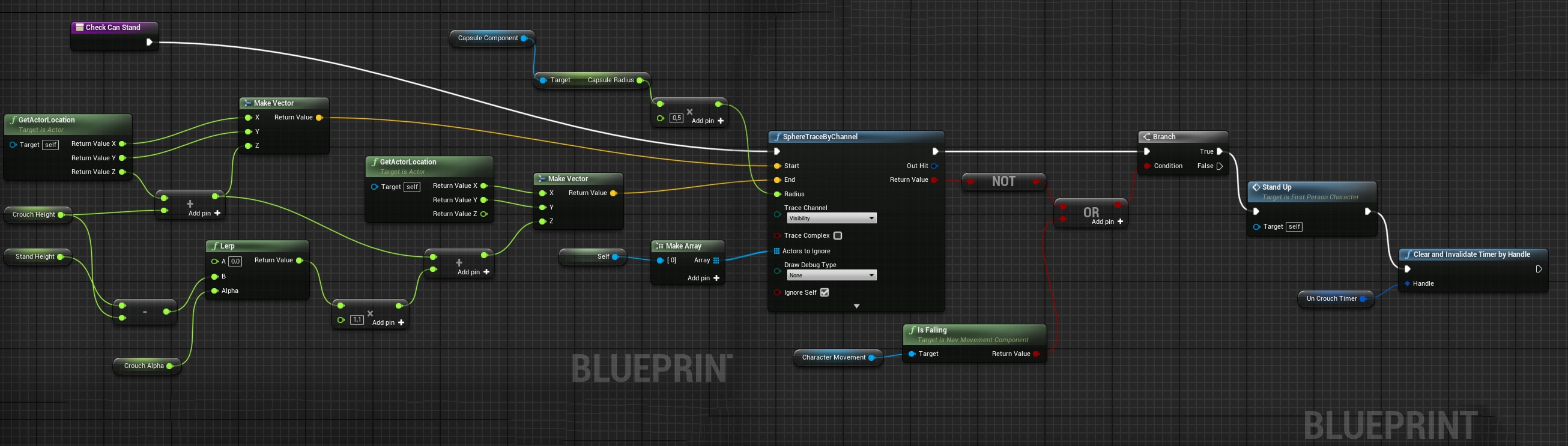The width and height of the screenshot is (1568, 446).
Task: Click the Branch True exec pin
Action: click(x=1219, y=151)
